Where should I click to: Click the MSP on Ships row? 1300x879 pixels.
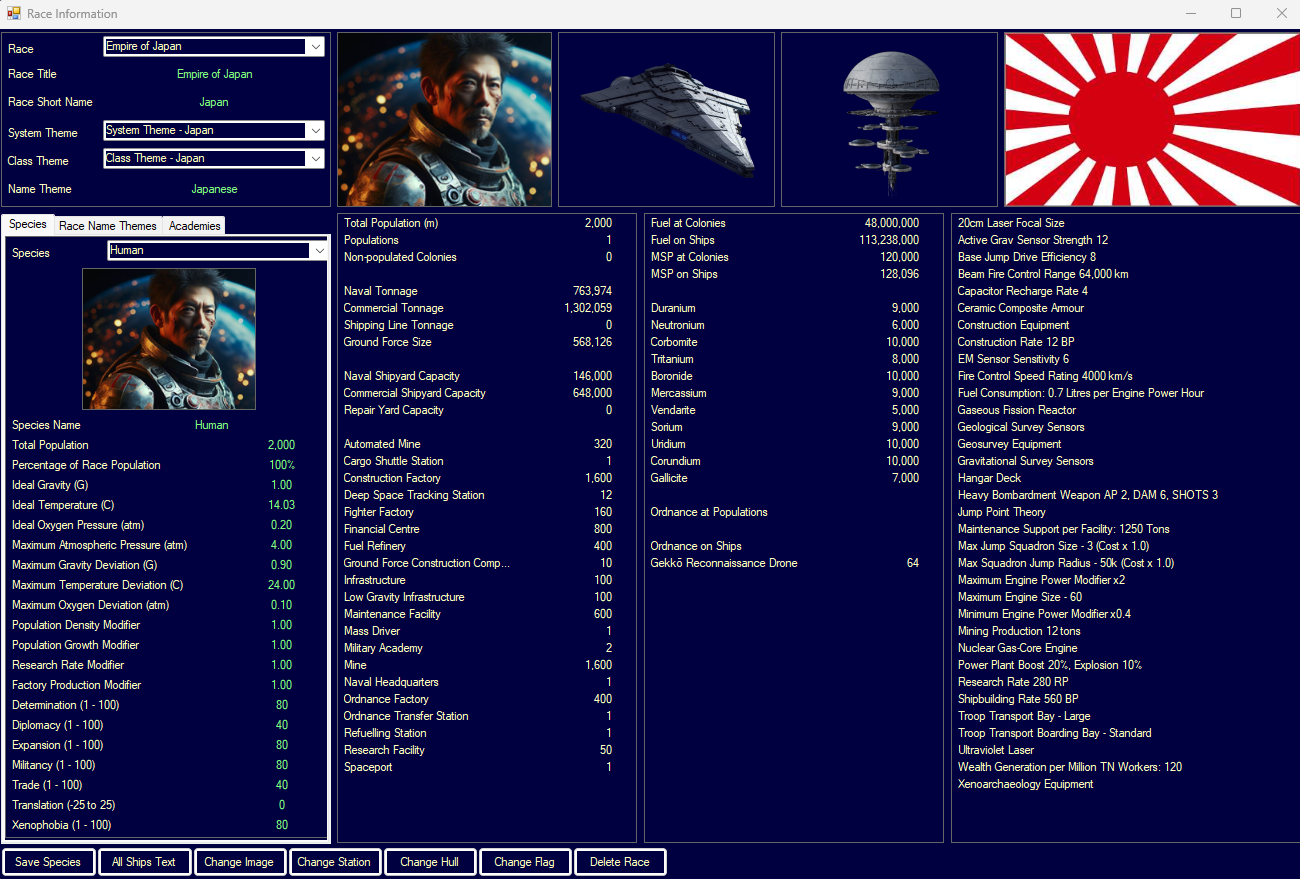click(x=785, y=274)
